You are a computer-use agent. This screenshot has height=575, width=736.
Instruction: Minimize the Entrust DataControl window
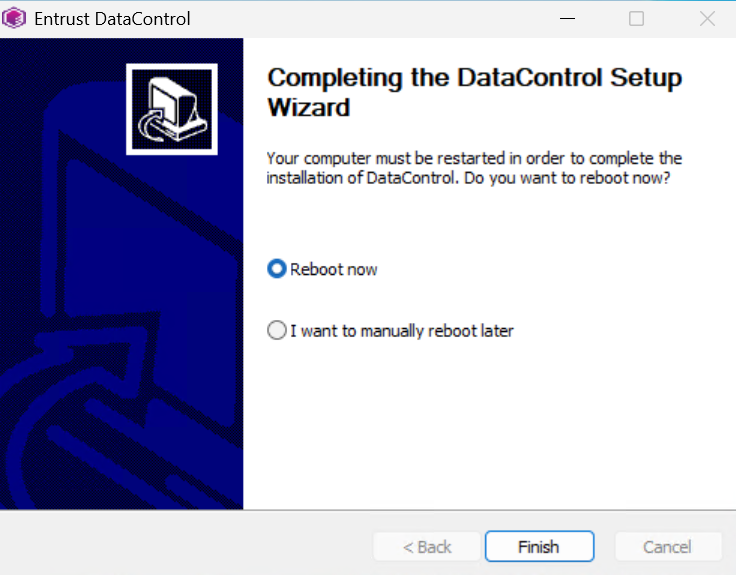pyautogui.click(x=567, y=19)
